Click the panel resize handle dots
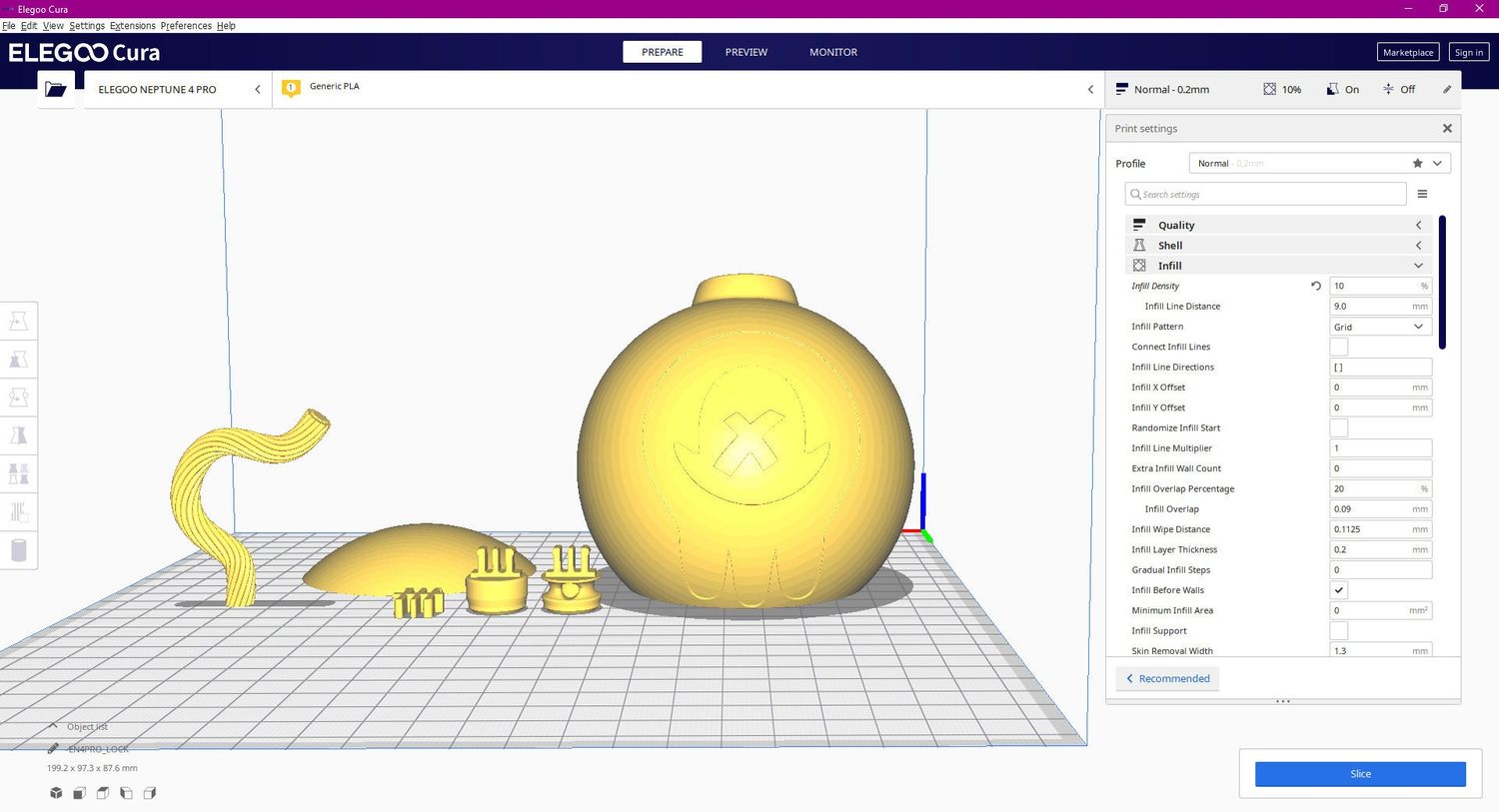This screenshot has height=812, width=1499. pyautogui.click(x=1283, y=701)
